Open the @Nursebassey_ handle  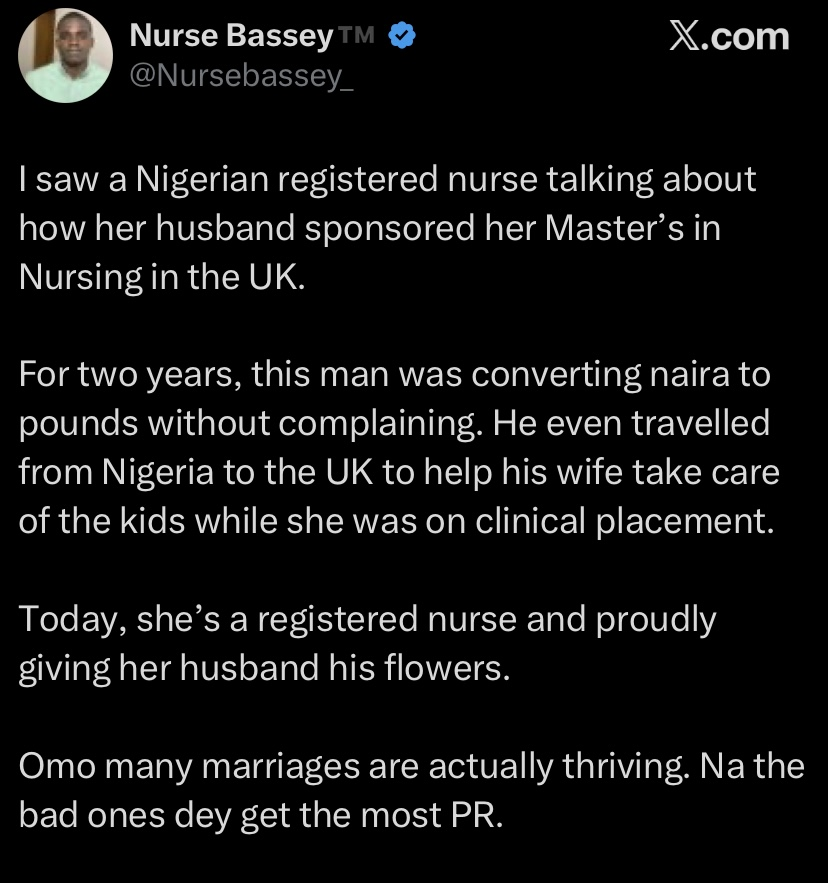242,76
